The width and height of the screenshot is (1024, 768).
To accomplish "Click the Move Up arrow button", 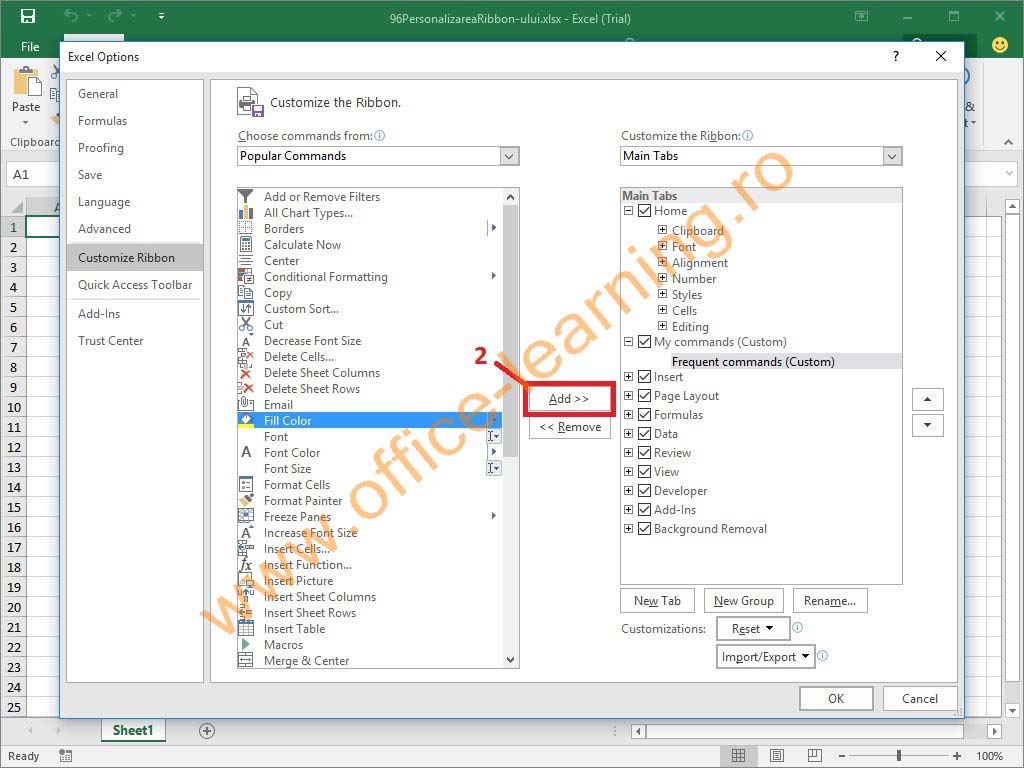I will (x=927, y=399).
